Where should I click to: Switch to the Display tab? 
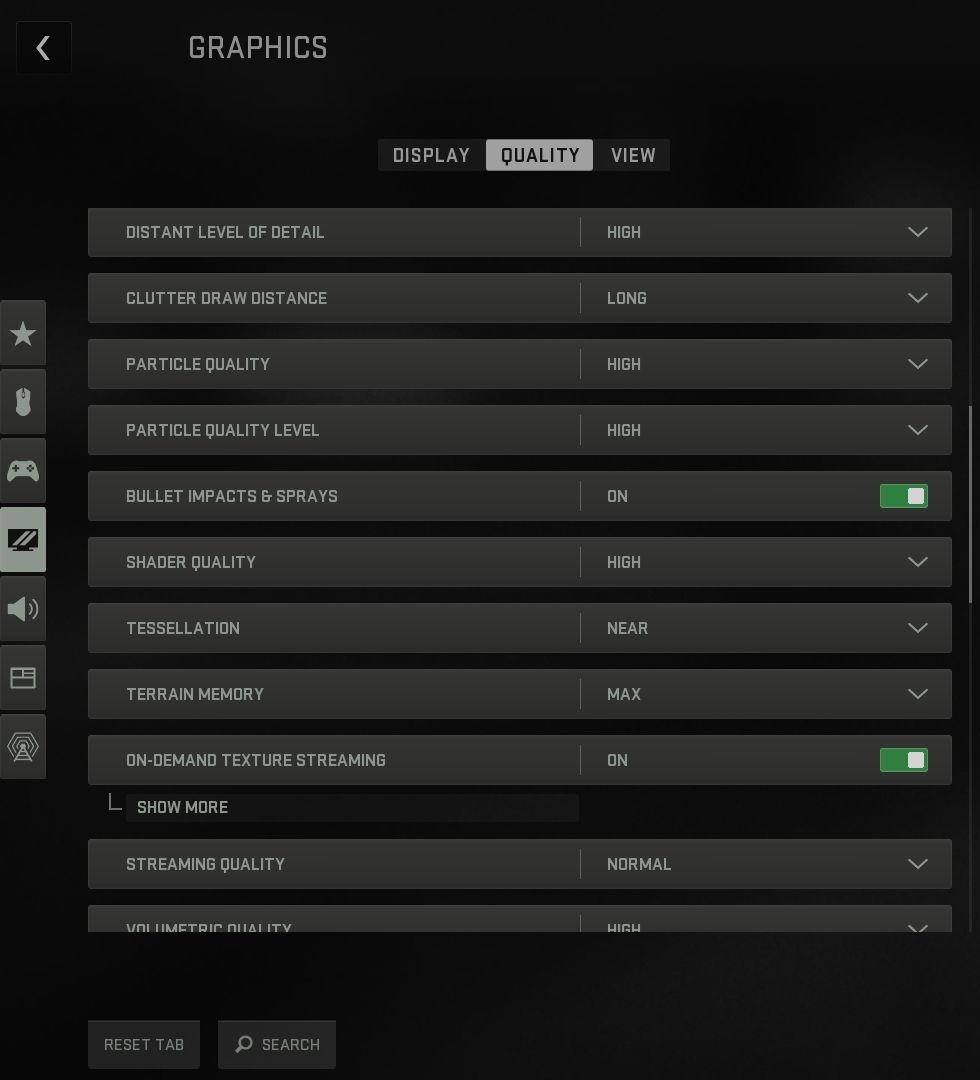pos(431,155)
